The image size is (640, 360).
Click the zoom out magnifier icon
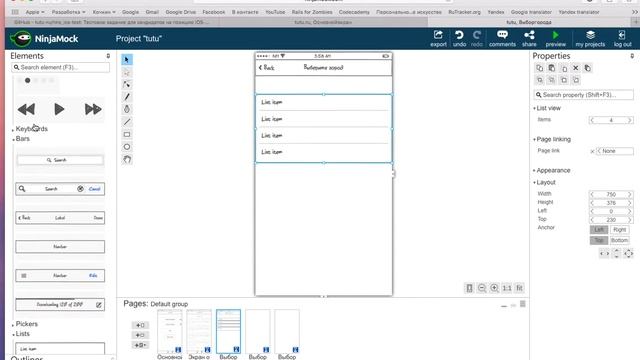pos(482,288)
